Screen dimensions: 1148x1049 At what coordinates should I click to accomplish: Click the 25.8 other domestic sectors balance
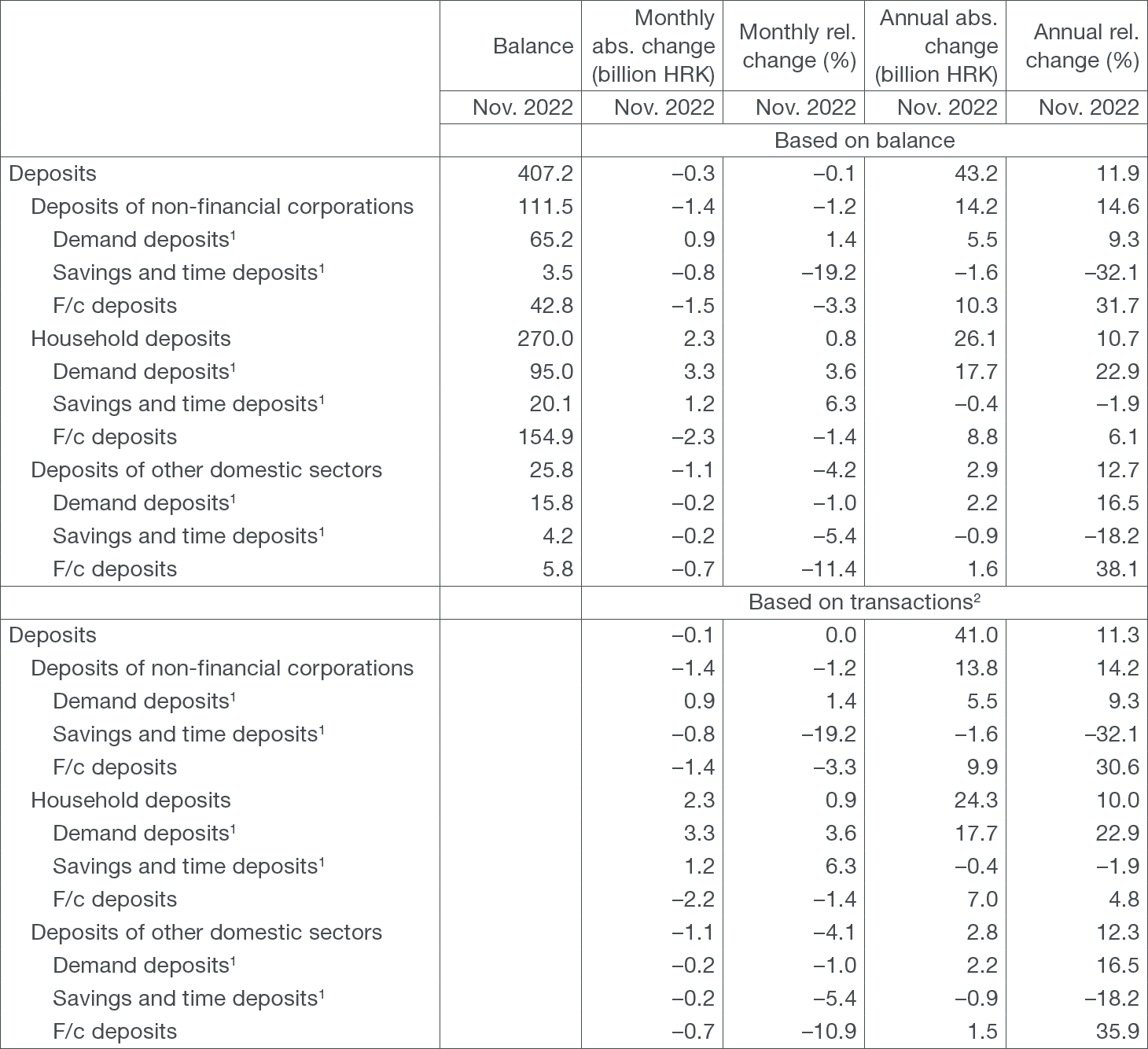click(550, 470)
